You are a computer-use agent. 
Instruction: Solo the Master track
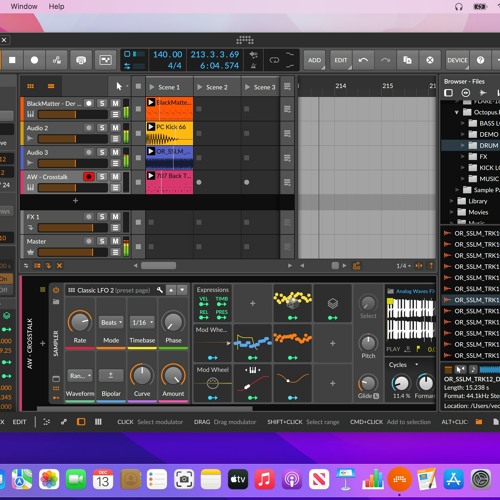click(102, 241)
